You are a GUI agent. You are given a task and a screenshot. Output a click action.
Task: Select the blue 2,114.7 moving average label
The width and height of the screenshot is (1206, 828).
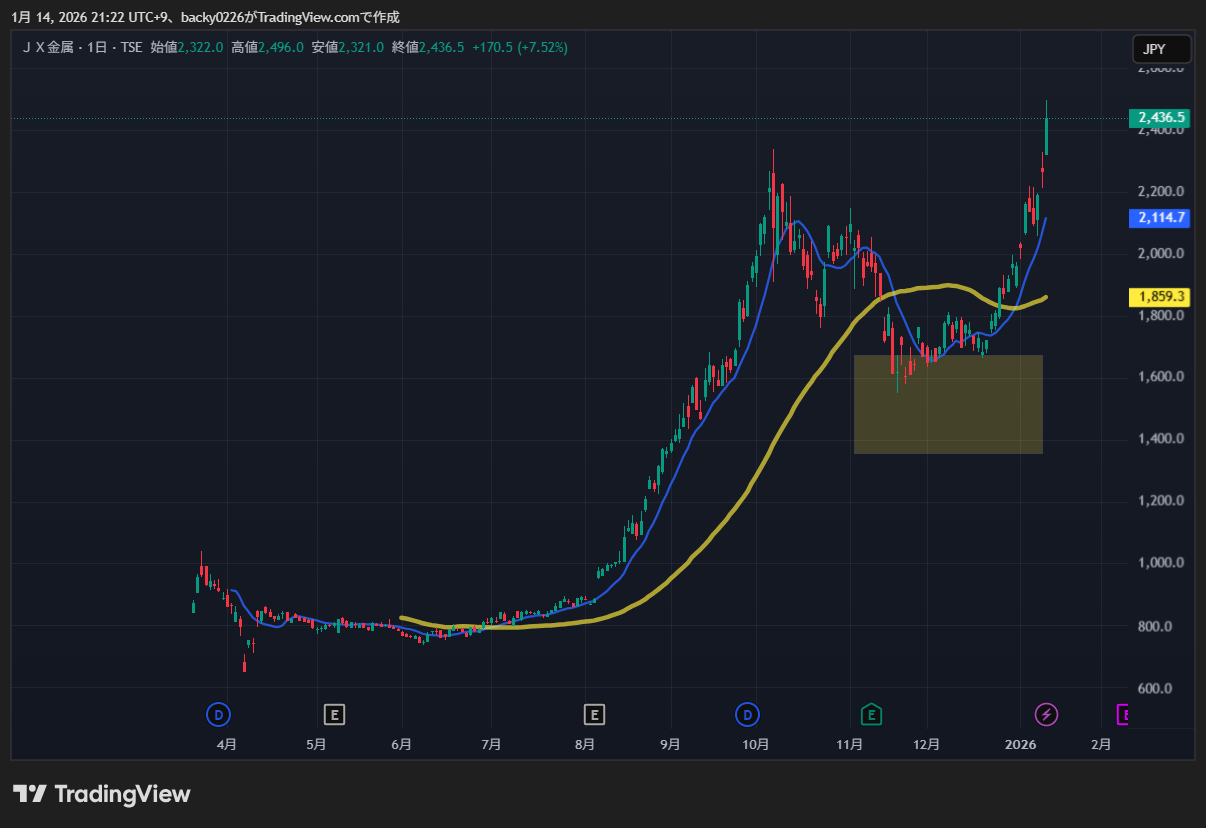tap(1161, 218)
